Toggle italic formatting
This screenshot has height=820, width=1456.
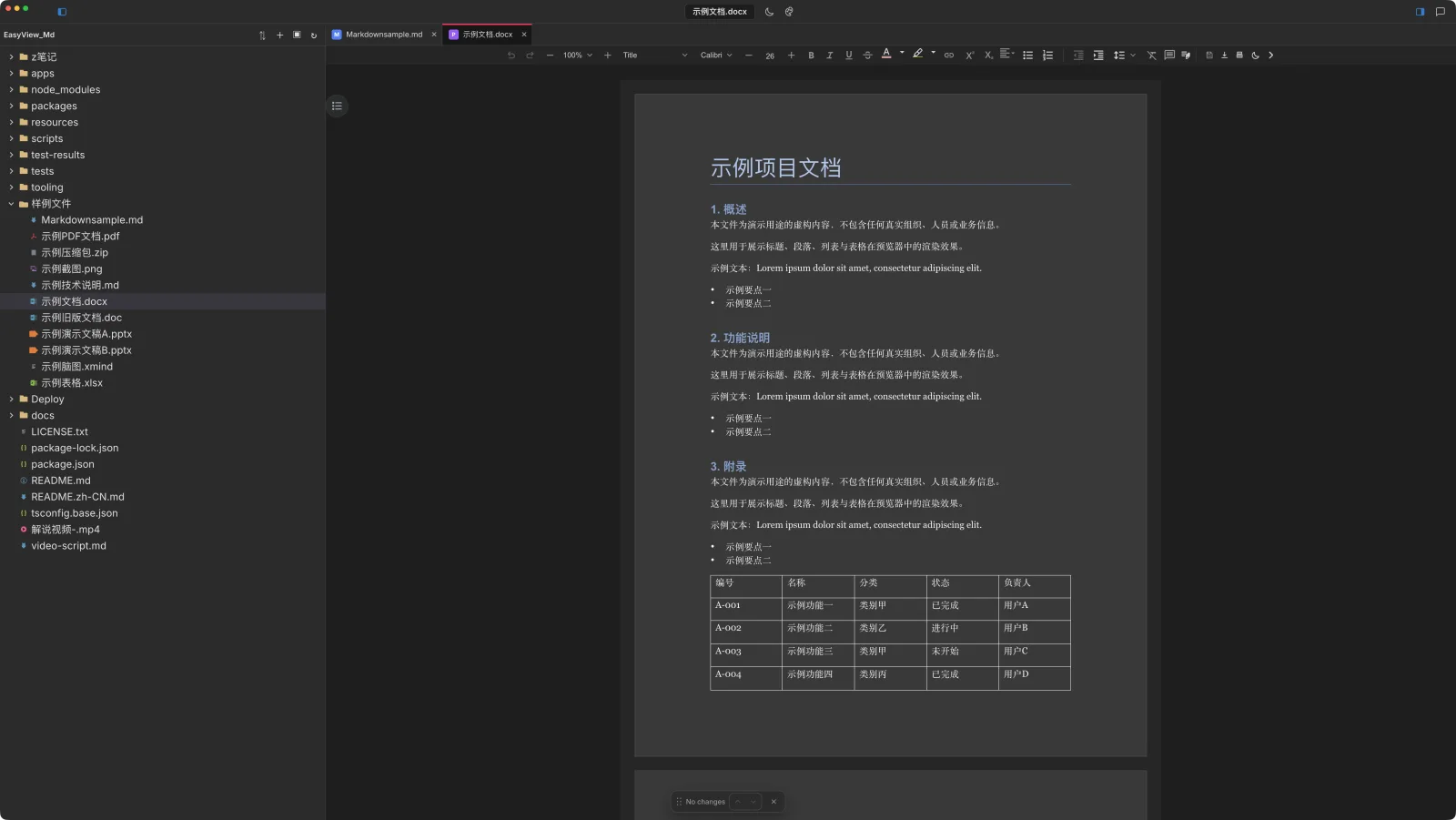pos(829,56)
